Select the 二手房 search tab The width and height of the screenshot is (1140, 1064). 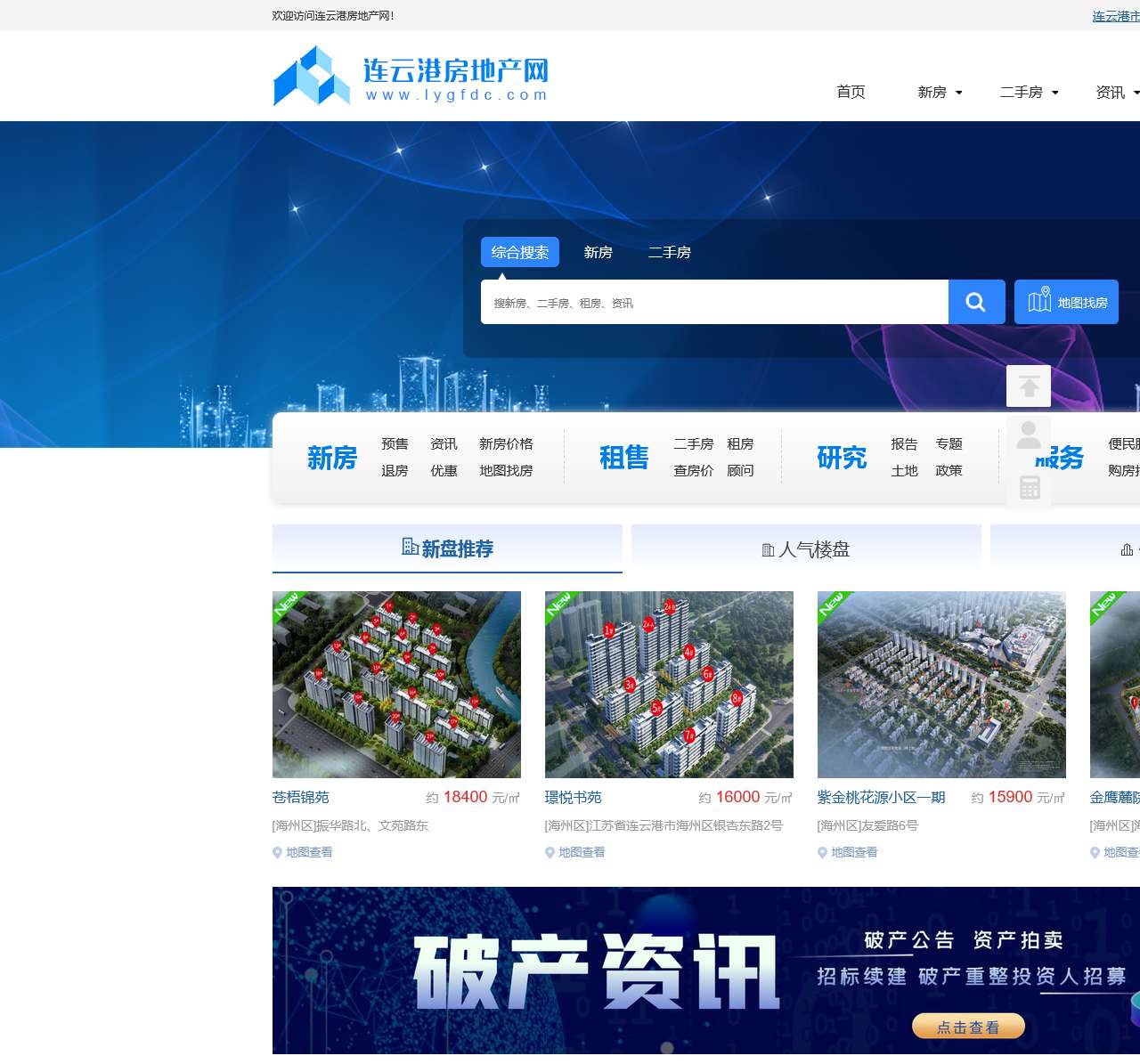(x=670, y=252)
